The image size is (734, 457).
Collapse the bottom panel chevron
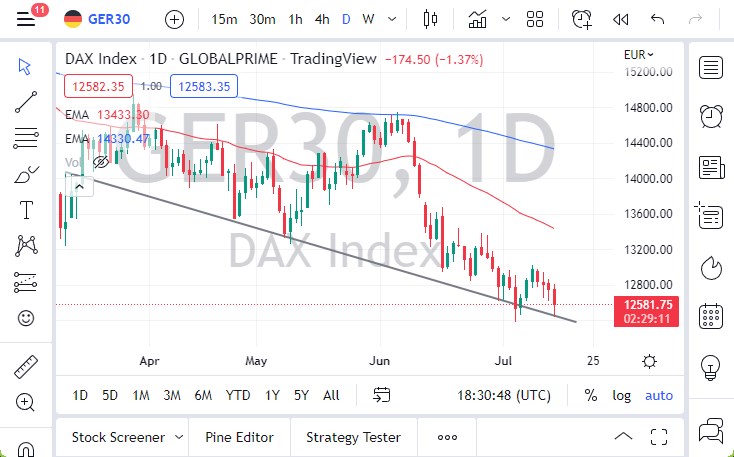tap(623, 437)
